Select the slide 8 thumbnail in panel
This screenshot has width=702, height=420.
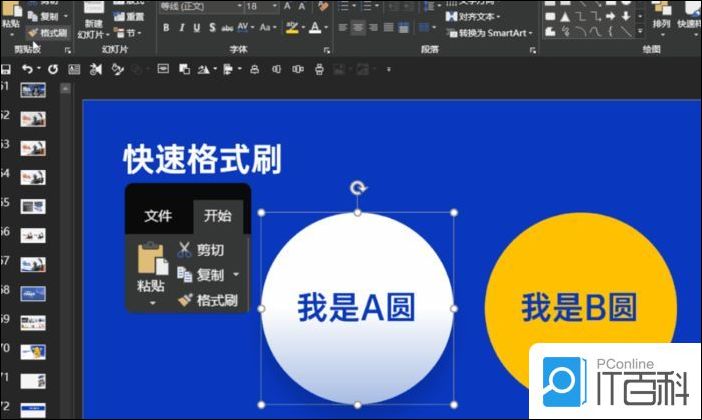pyautogui.click(x=33, y=294)
